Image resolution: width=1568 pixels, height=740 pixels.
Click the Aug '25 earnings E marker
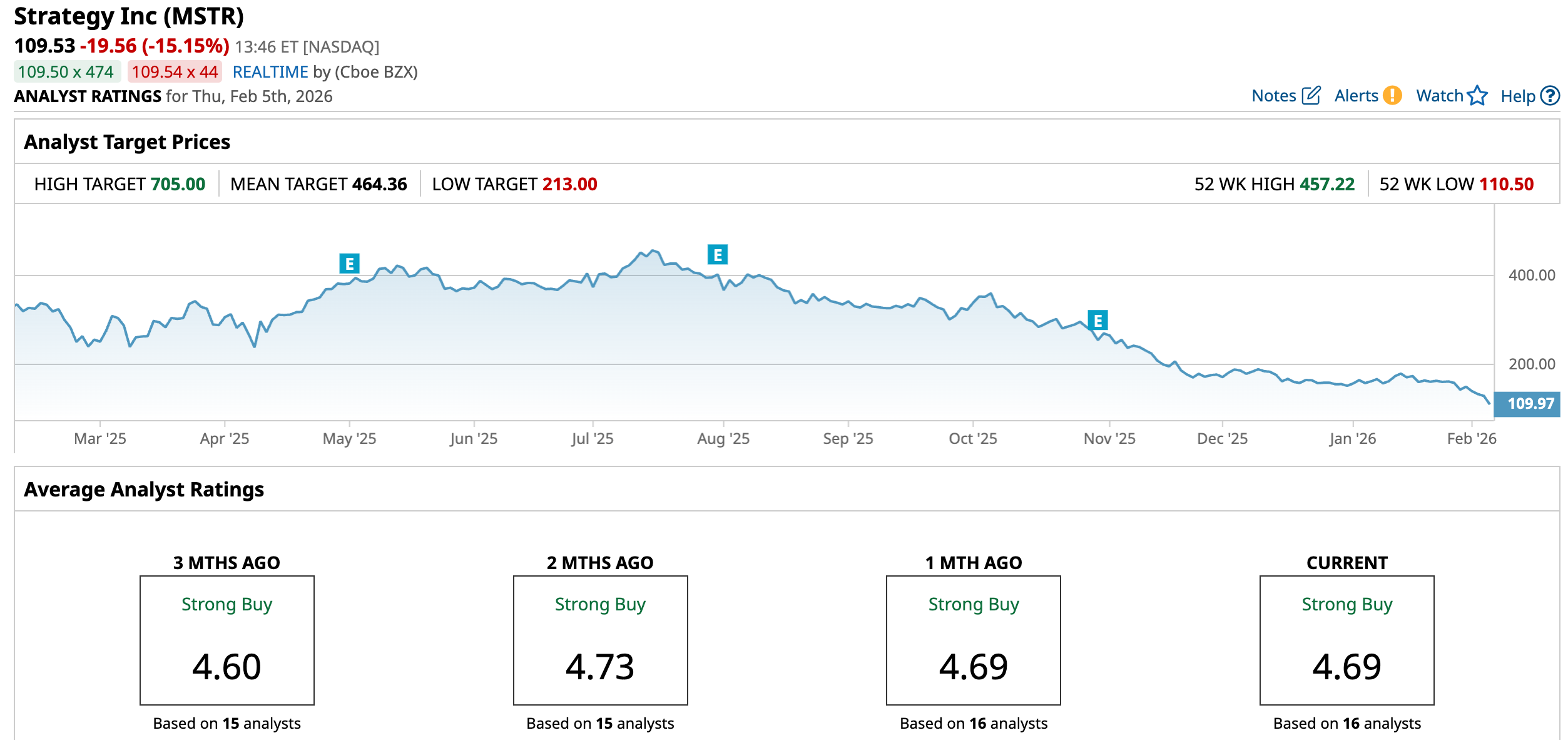click(717, 255)
